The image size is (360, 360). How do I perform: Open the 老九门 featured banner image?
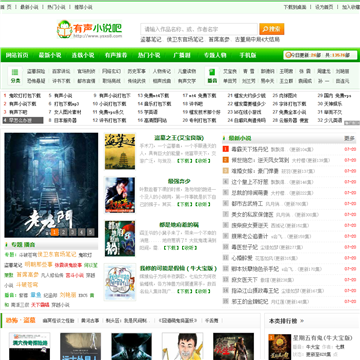click(x=51, y=185)
